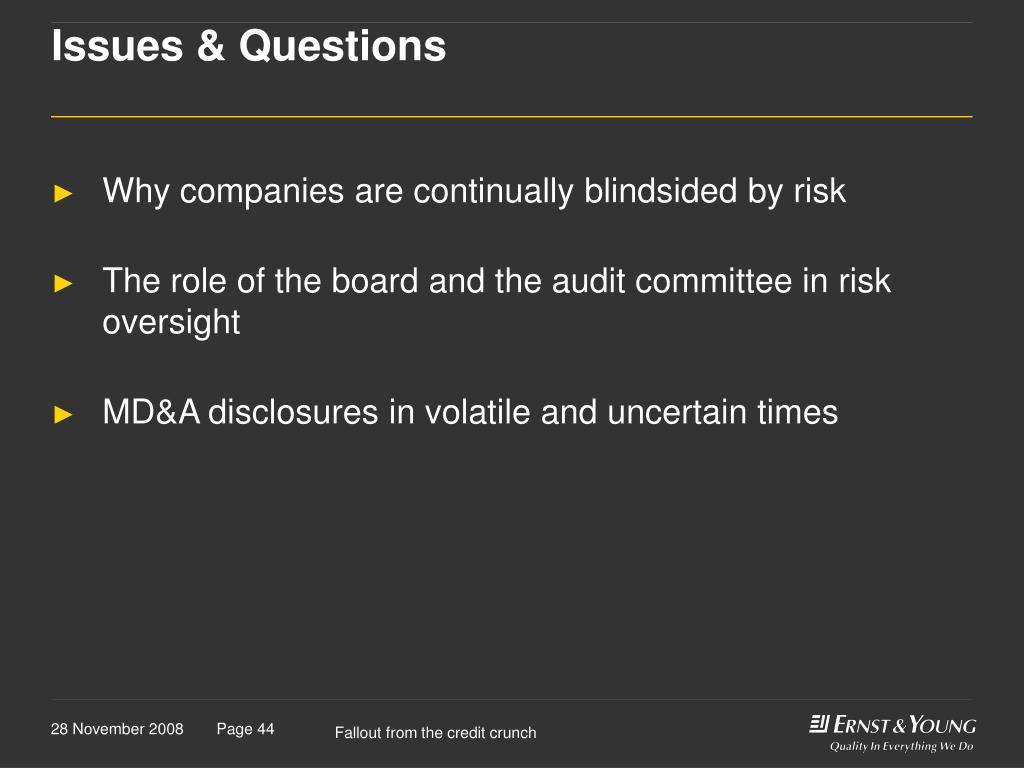Click the 'Ernst & Young' wordmark

pyautogui.click(x=905, y=725)
